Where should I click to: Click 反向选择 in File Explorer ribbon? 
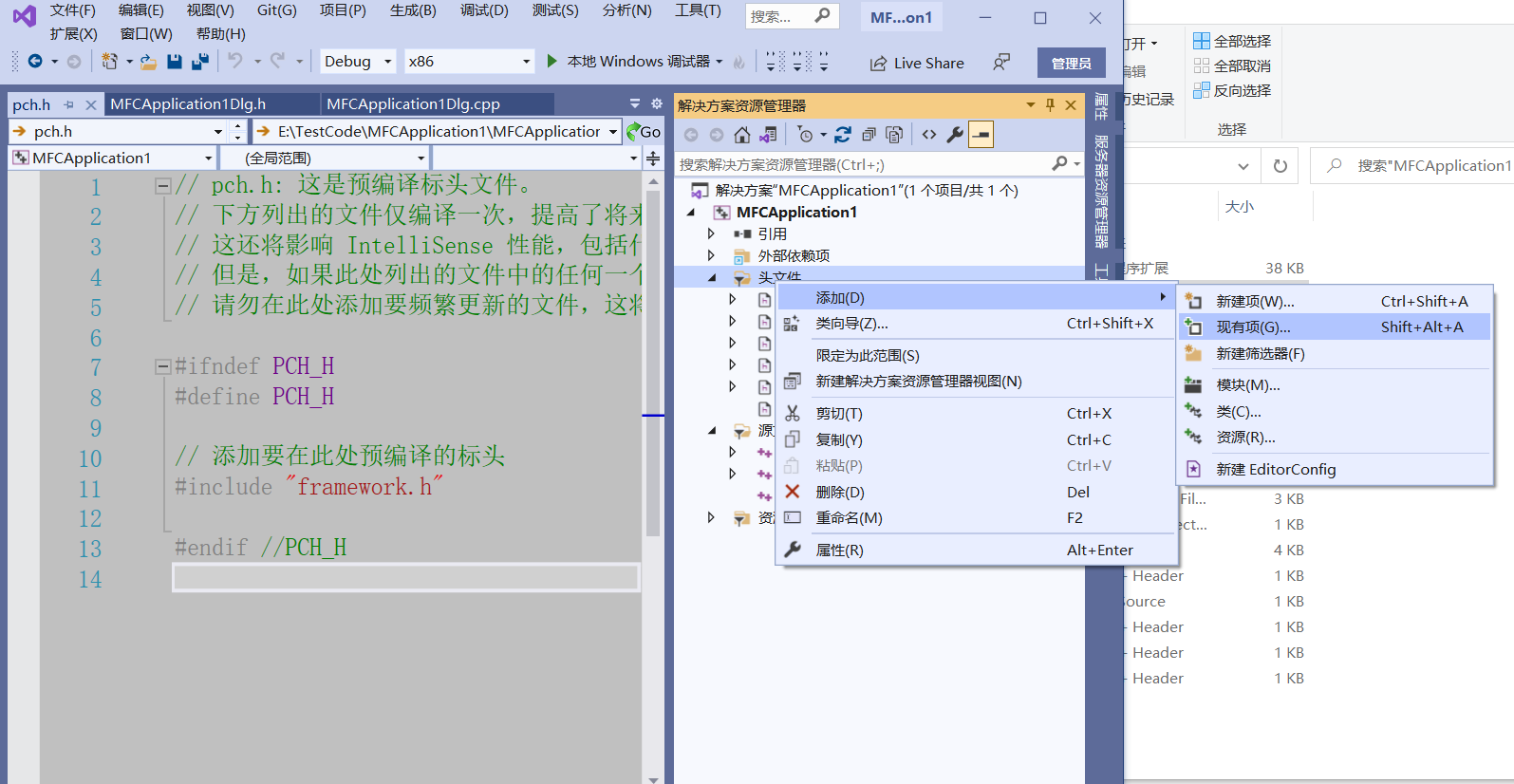(x=1232, y=90)
